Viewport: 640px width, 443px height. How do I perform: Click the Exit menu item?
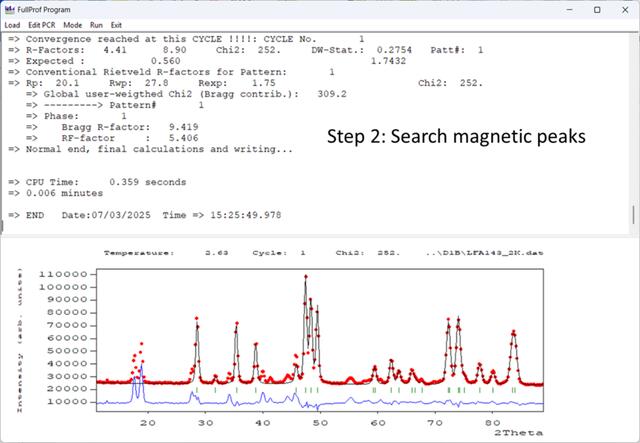click(x=116, y=25)
